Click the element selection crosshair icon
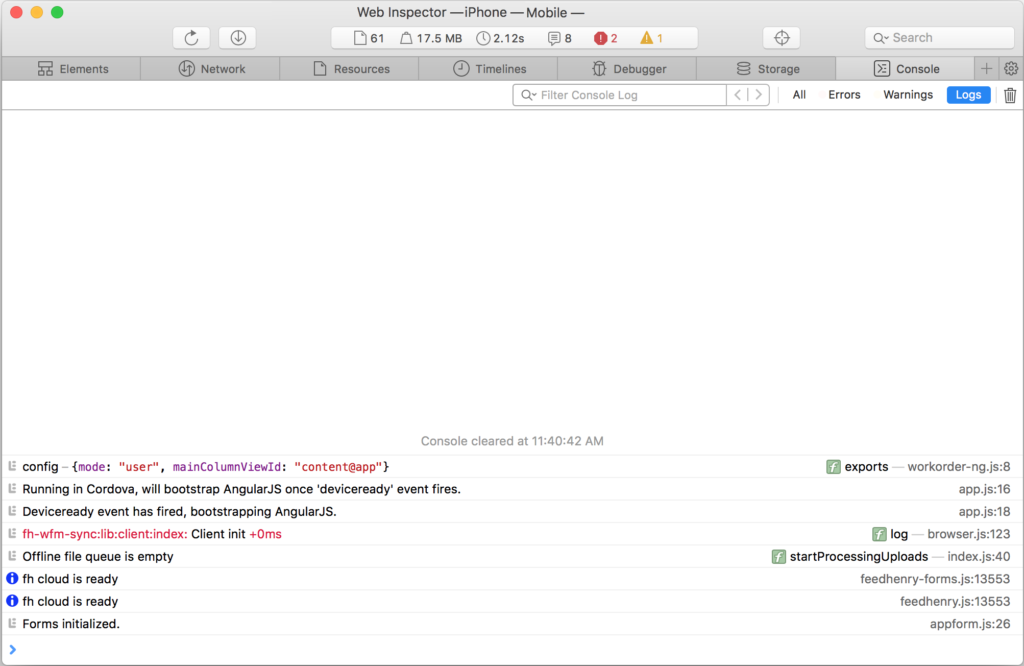Screen dimensions: 1024x666 tap(782, 38)
